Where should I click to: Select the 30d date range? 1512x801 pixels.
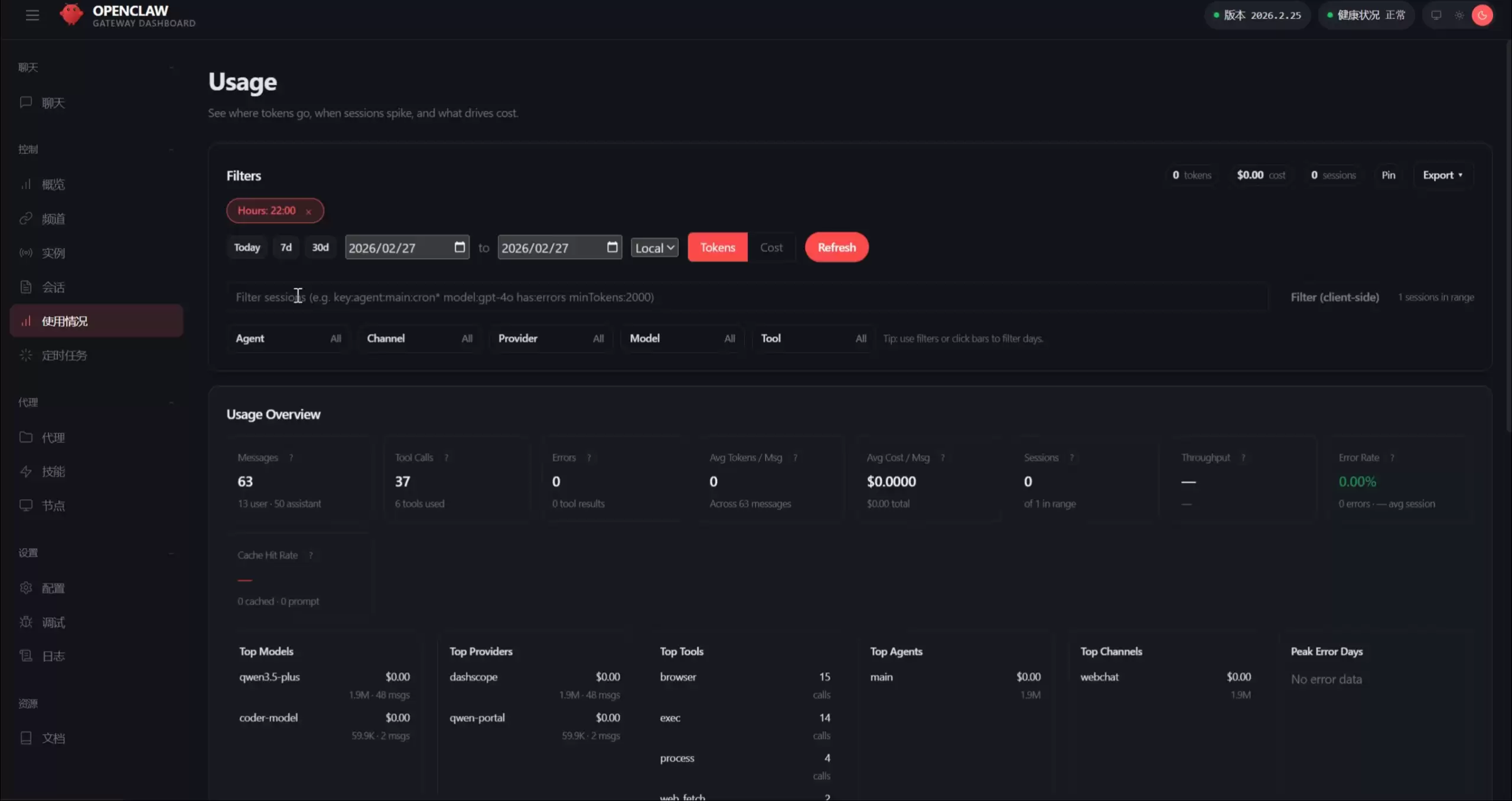[x=320, y=248]
